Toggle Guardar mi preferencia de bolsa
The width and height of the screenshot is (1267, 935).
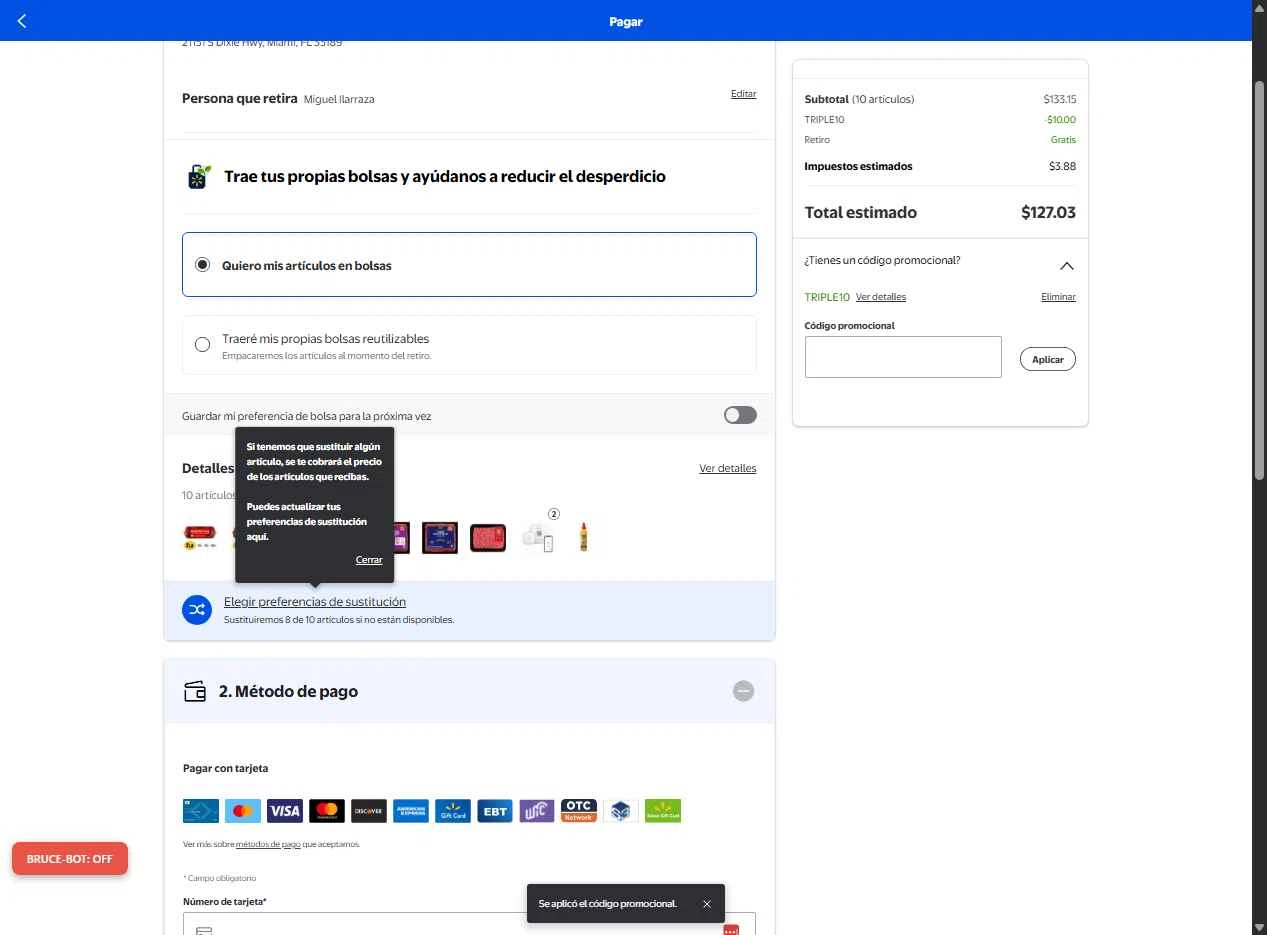click(x=740, y=415)
